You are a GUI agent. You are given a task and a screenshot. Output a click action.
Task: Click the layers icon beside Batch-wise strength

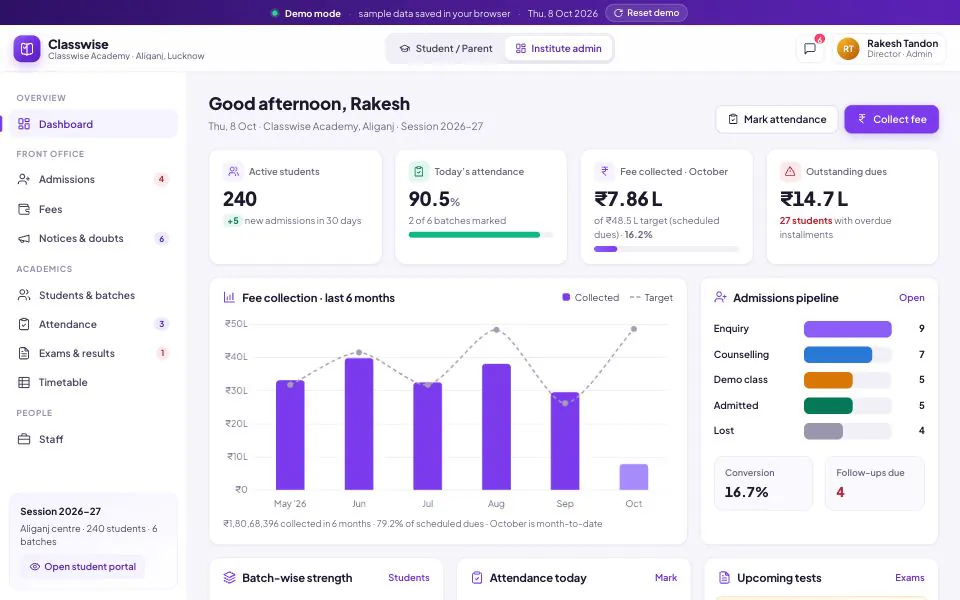230,577
